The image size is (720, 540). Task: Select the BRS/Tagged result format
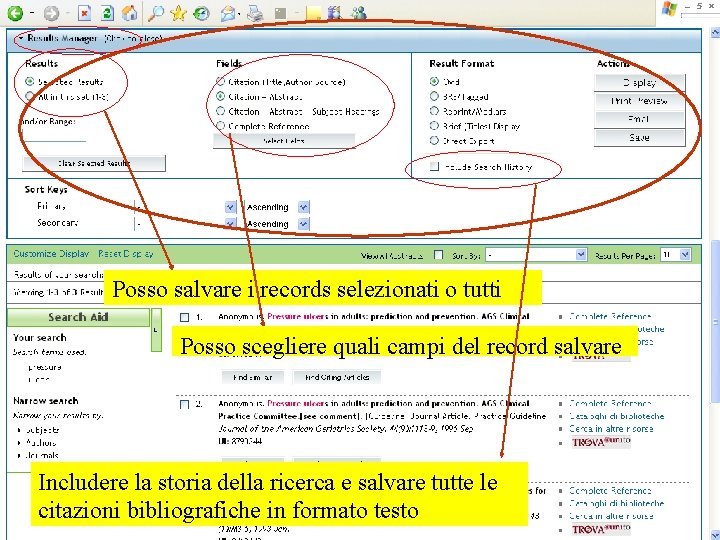tap(434, 96)
